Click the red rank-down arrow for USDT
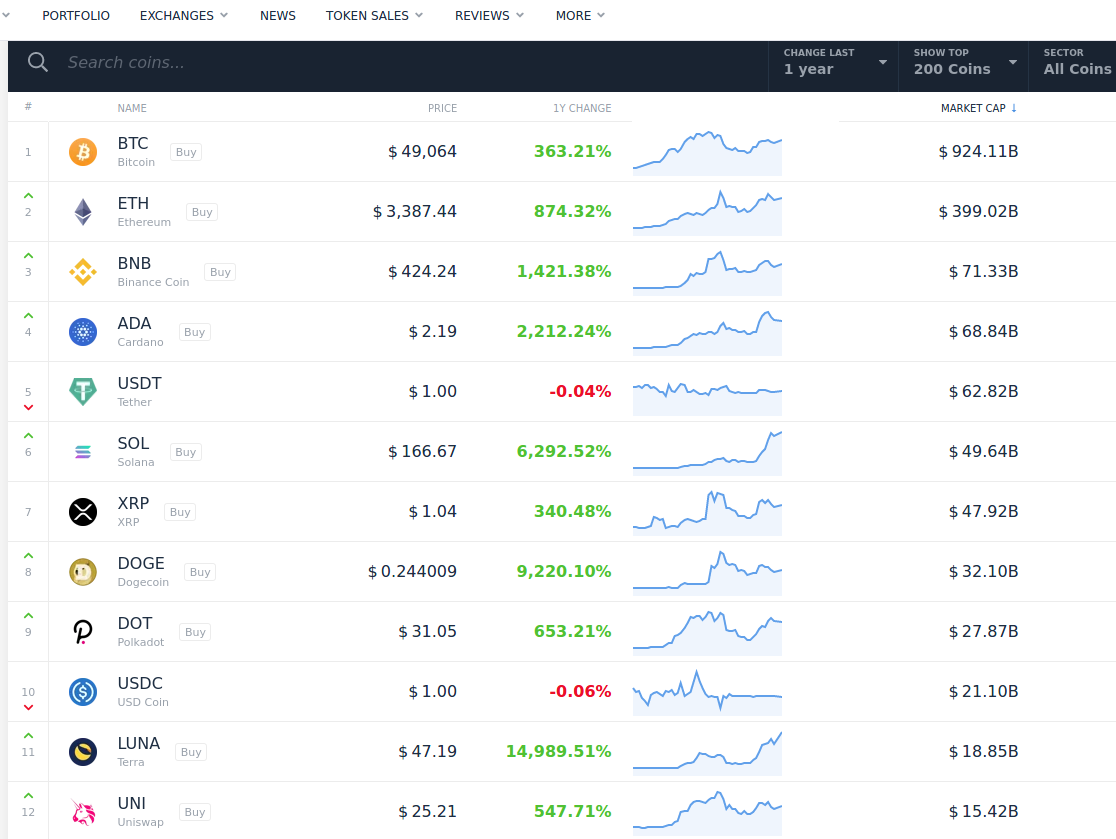 click(x=28, y=408)
